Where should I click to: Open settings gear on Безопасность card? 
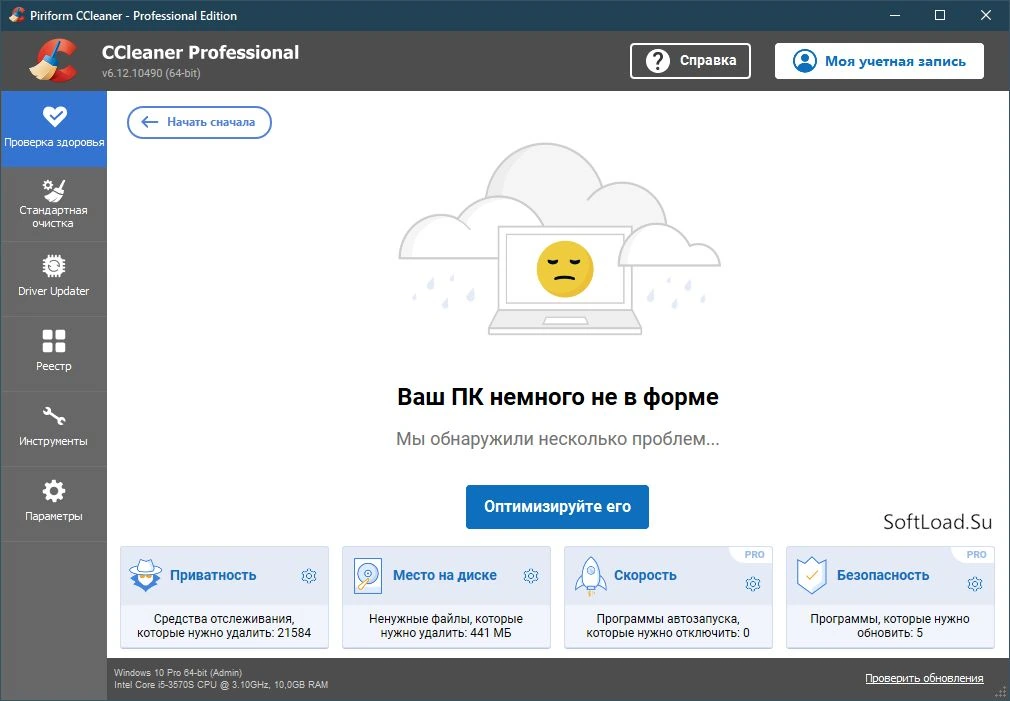pos(975,584)
